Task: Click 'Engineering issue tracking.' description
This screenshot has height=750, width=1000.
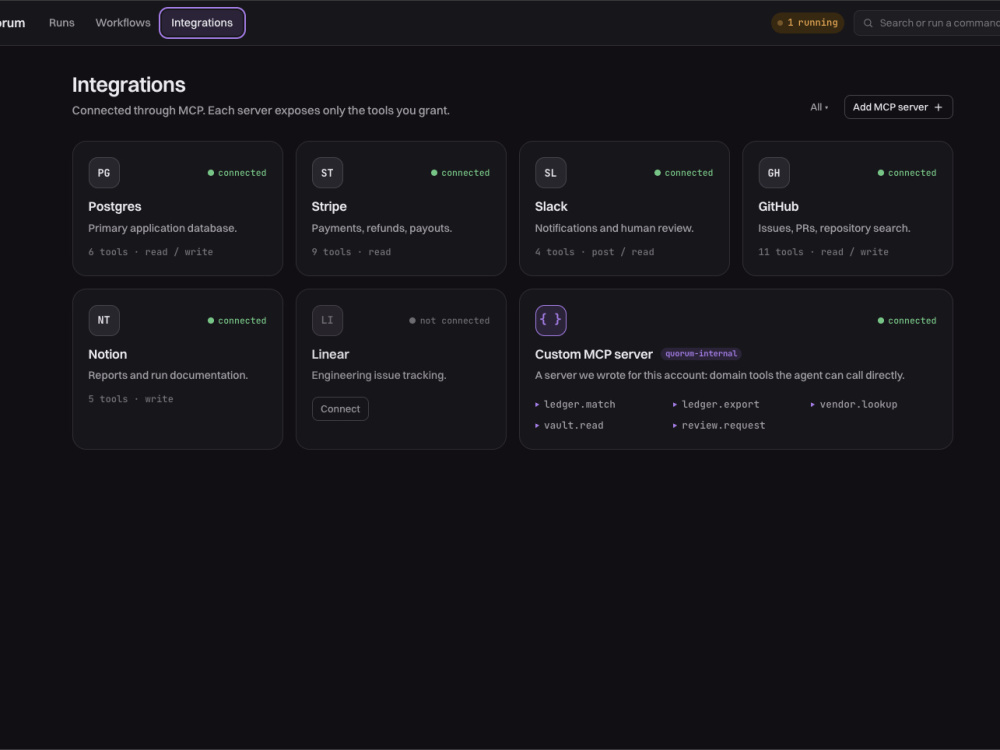Action: tap(379, 375)
